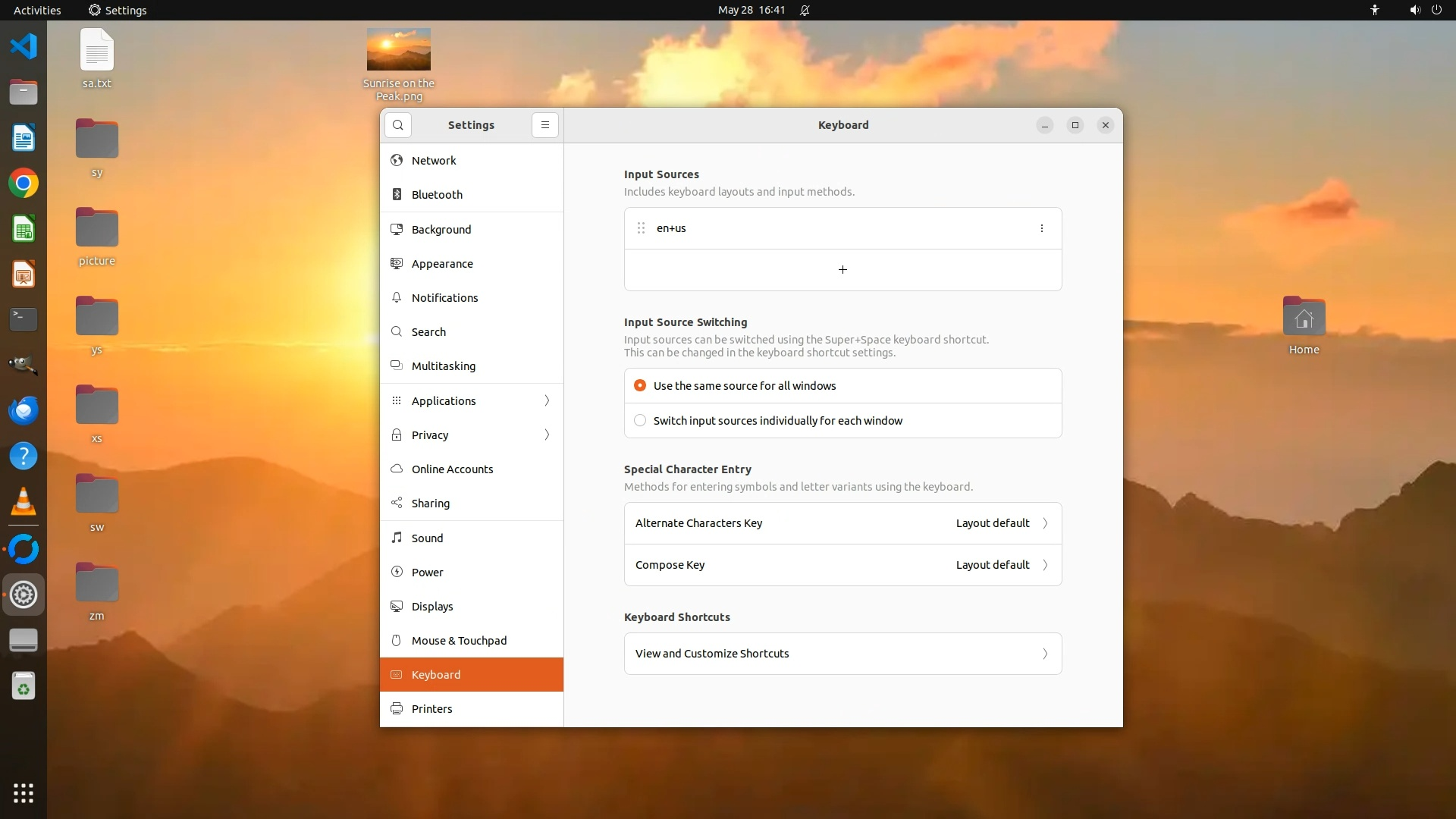1456x819 pixels.
Task: Select the Sunrise on the Peak.png thumbnail
Action: [398, 49]
